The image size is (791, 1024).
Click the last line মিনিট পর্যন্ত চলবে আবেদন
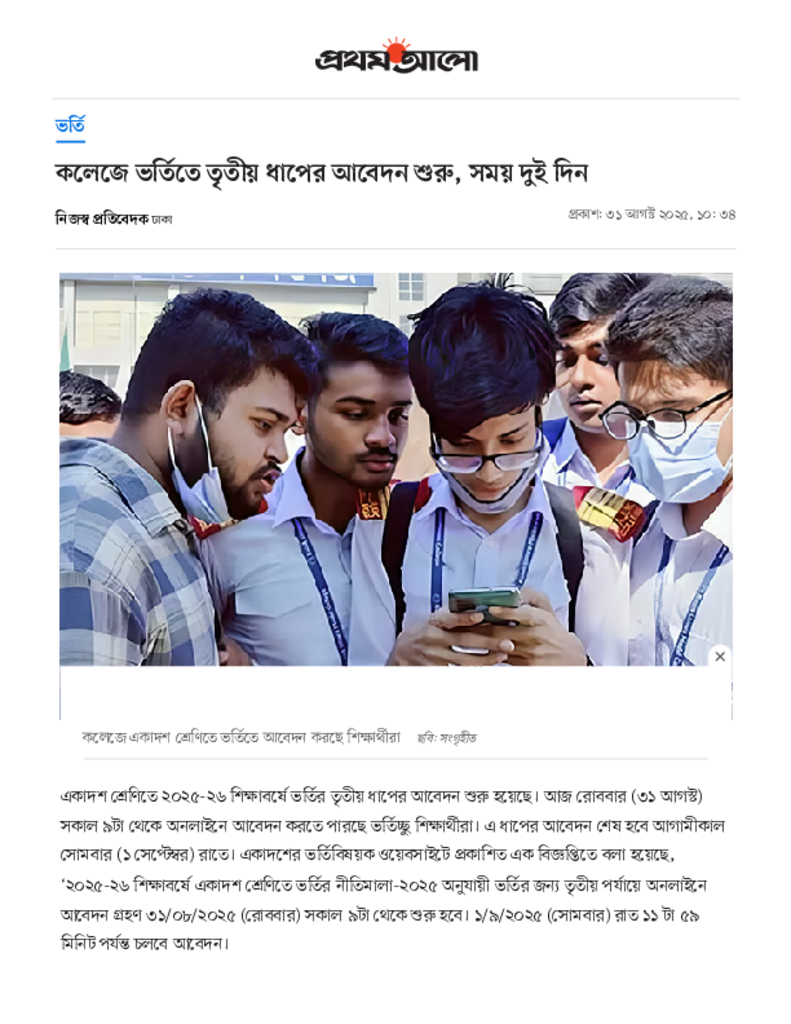pyautogui.click(x=144, y=944)
